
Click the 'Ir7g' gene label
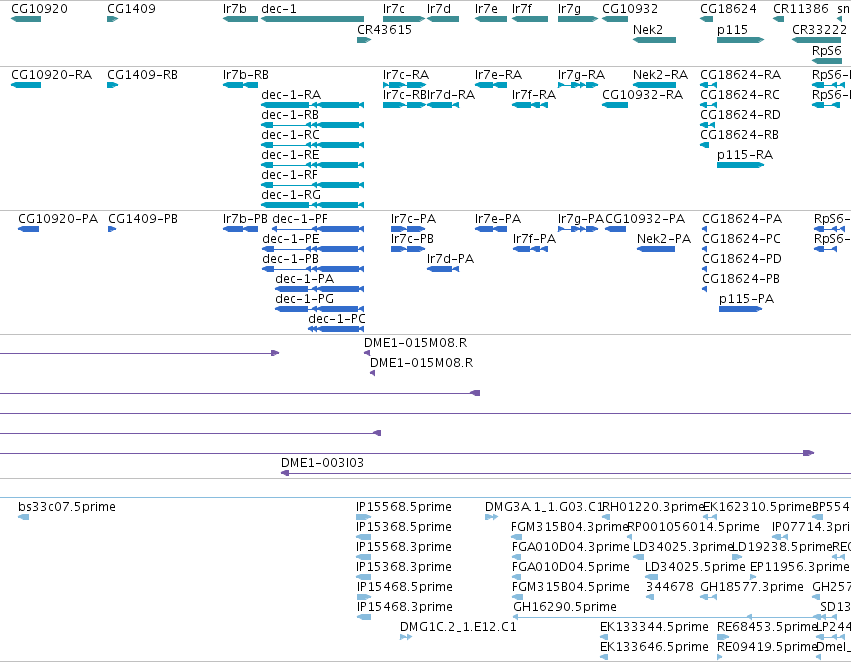pyautogui.click(x=569, y=9)
